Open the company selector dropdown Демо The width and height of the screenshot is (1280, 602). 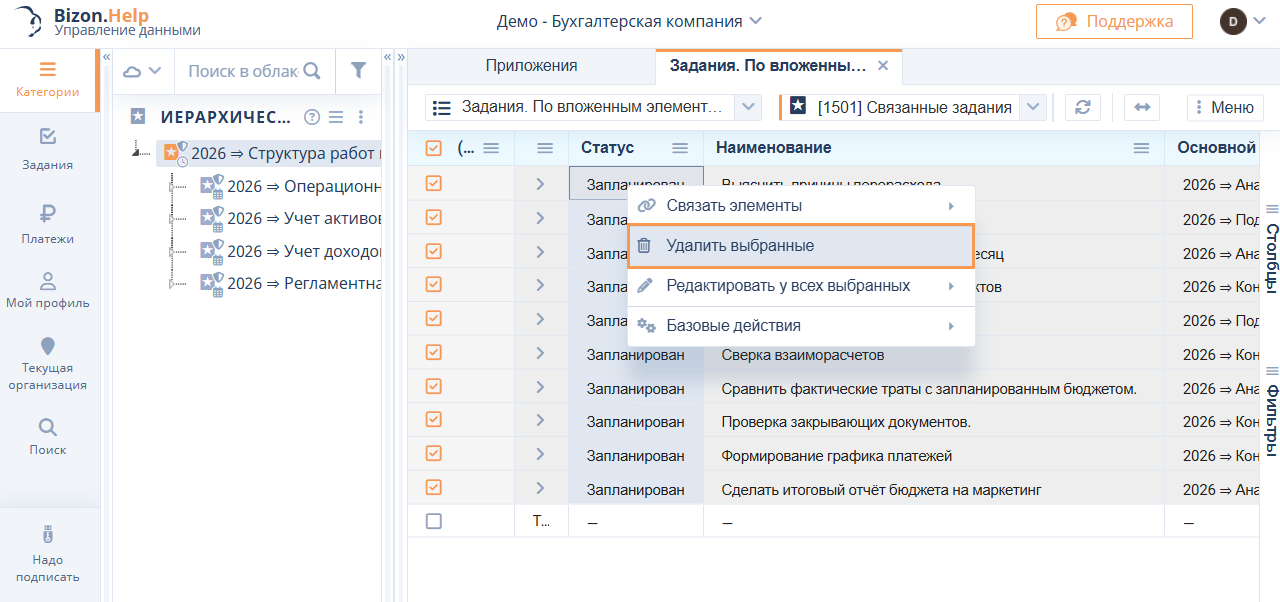629,21
